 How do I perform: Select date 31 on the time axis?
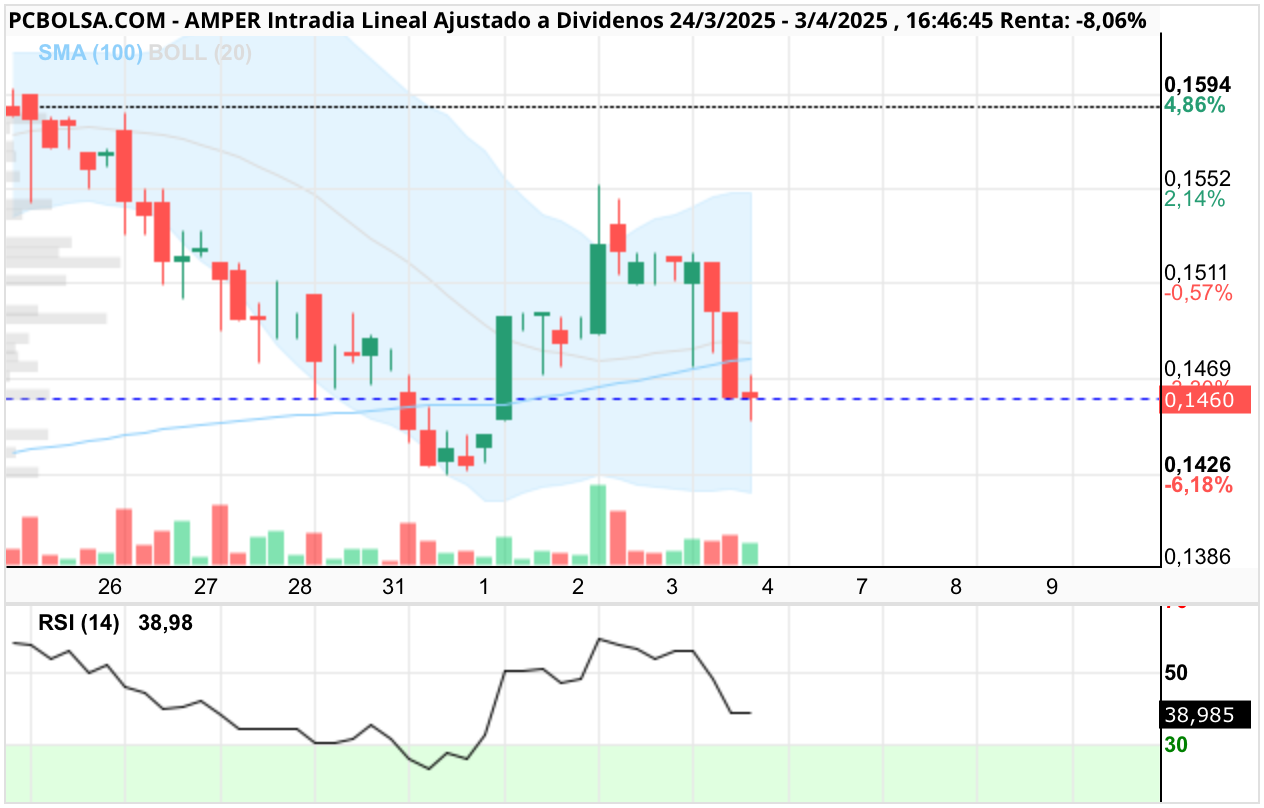394,587
